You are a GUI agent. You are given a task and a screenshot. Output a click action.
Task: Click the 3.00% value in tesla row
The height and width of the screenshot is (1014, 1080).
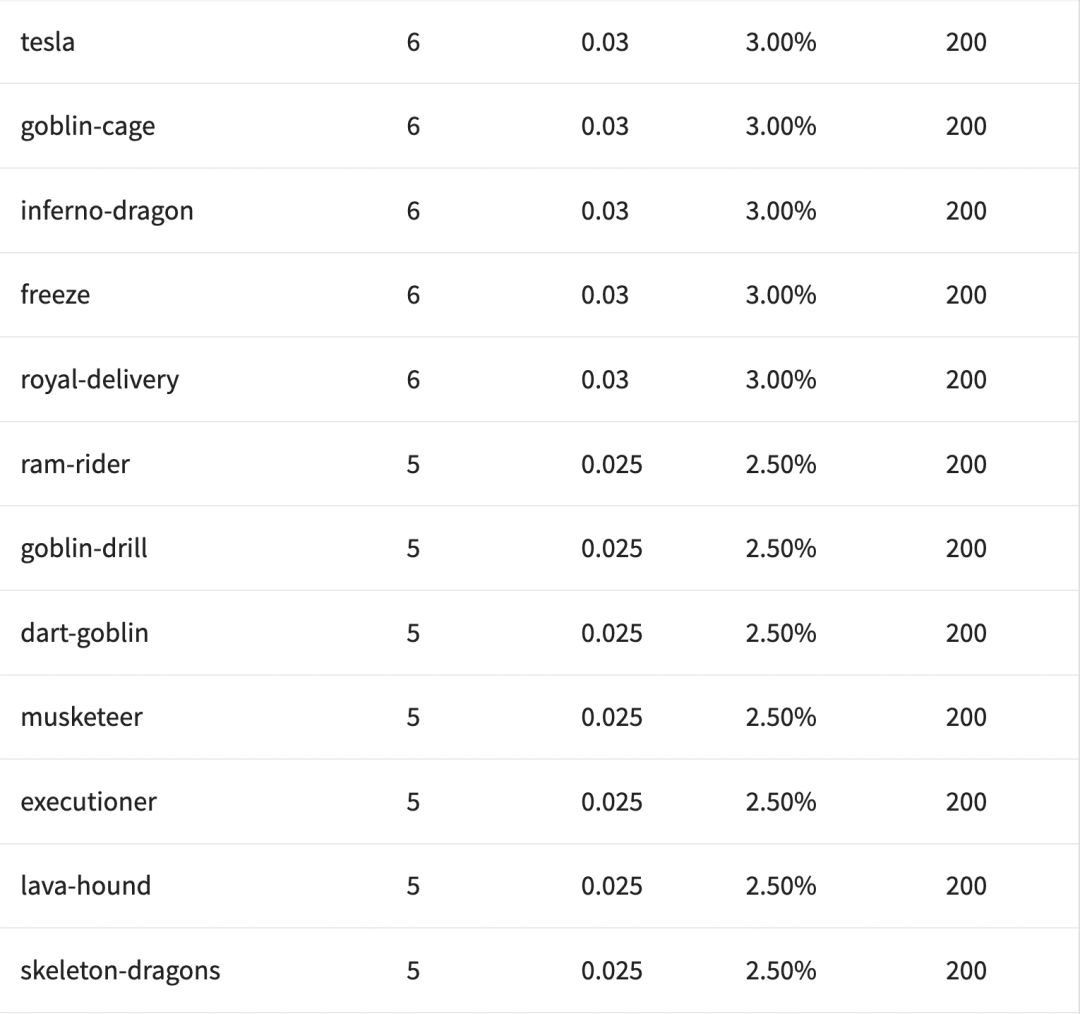pyautogui.click(x=780, y=42)
